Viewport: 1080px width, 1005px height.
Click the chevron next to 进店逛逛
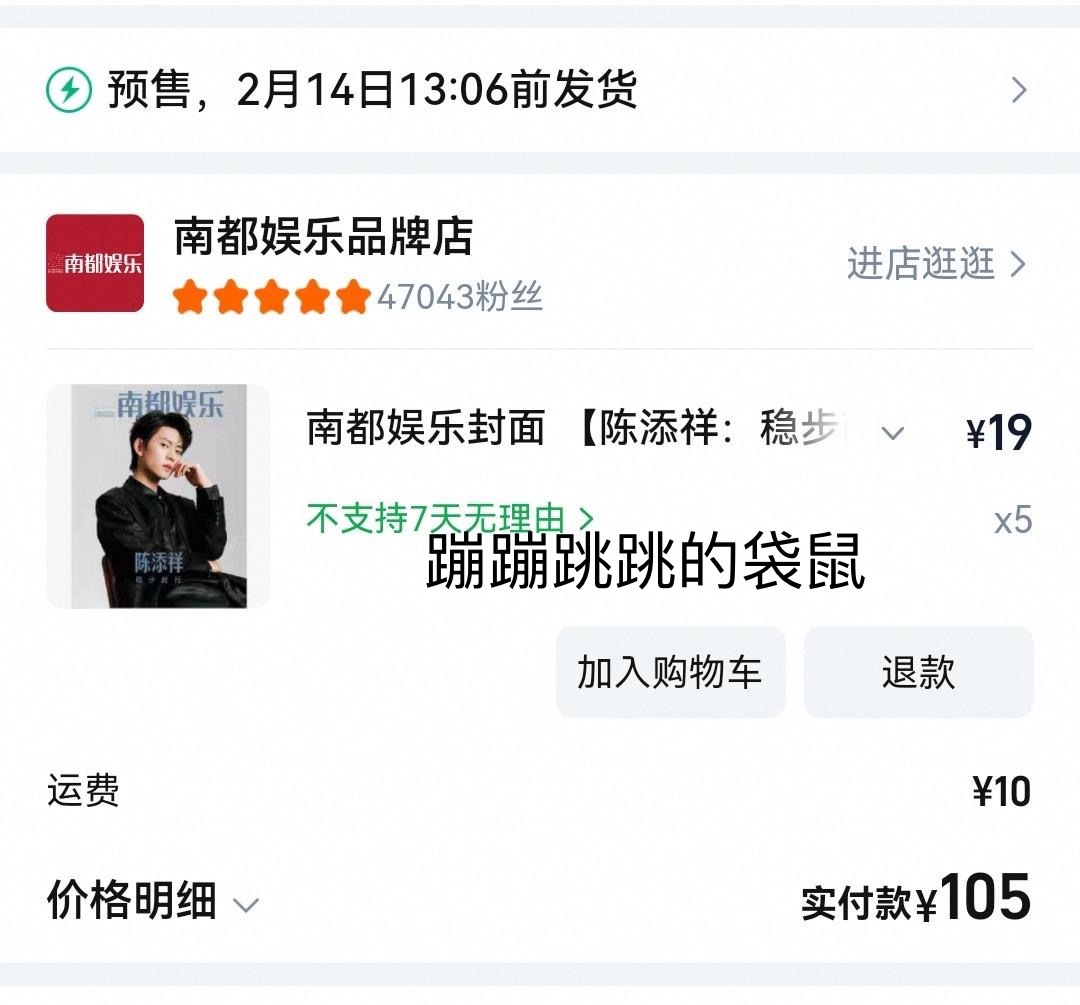point(1018,265)
